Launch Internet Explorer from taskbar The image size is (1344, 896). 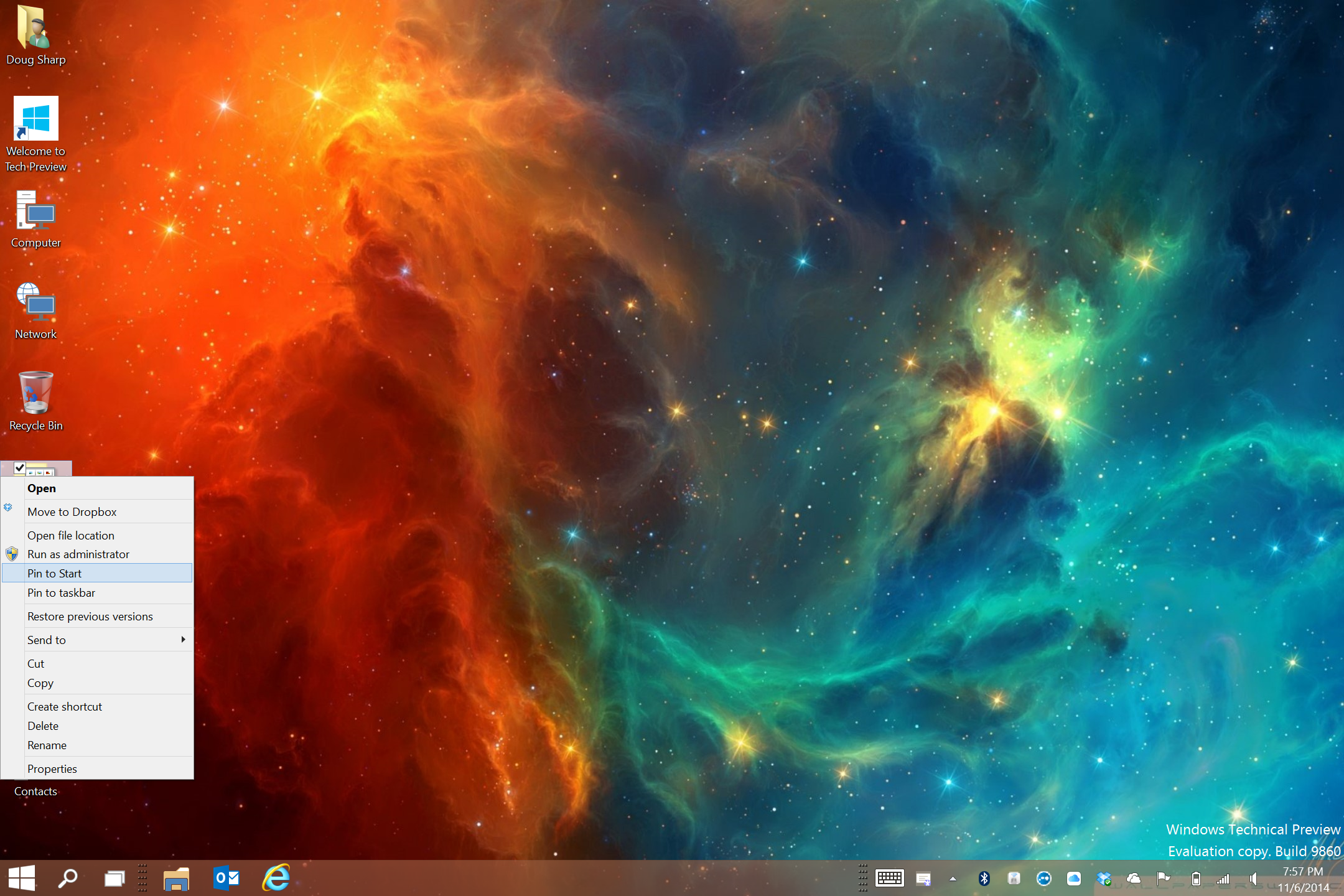coord(276,878)
